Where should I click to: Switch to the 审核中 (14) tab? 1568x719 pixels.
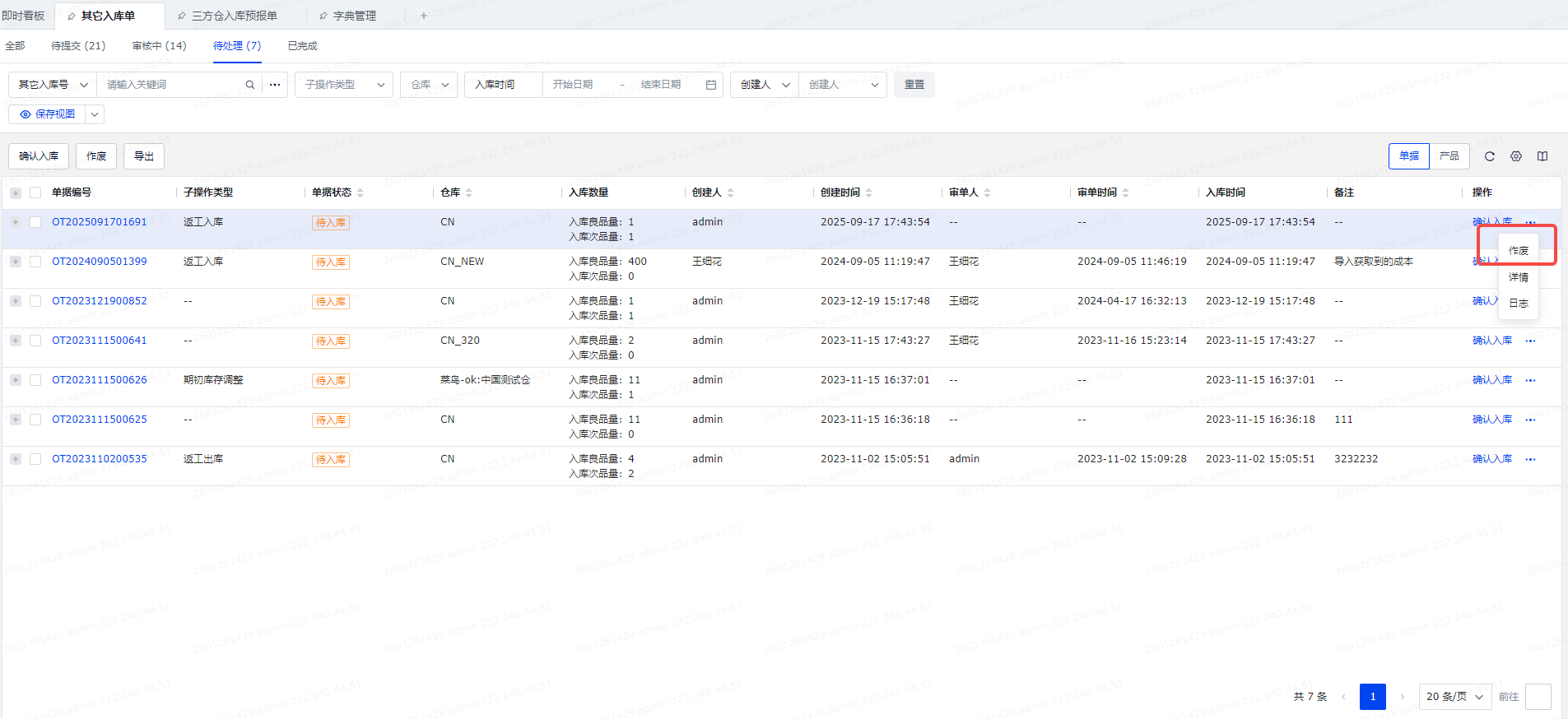click(159, 46)
